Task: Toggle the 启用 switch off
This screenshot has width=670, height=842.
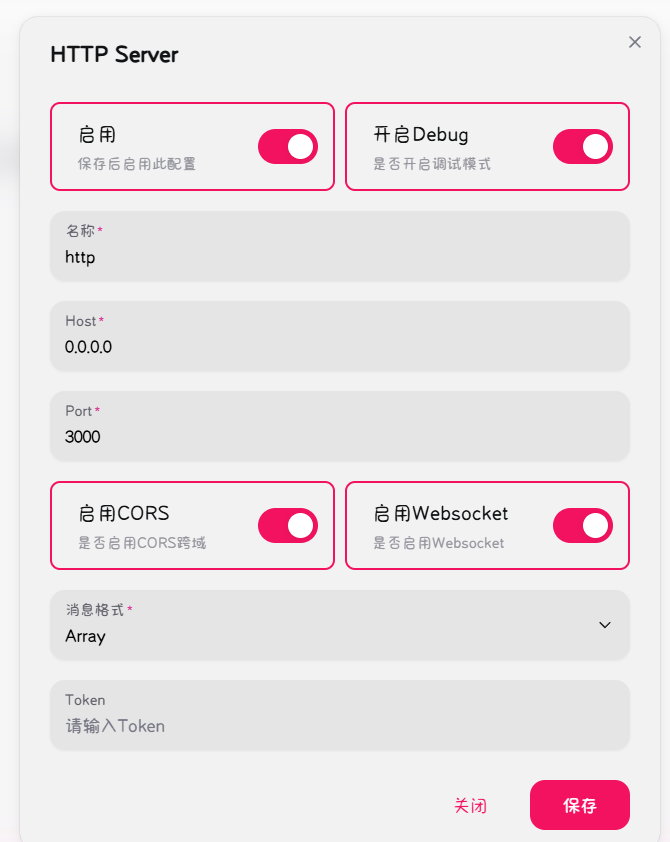Action: [x=288, y=146]
